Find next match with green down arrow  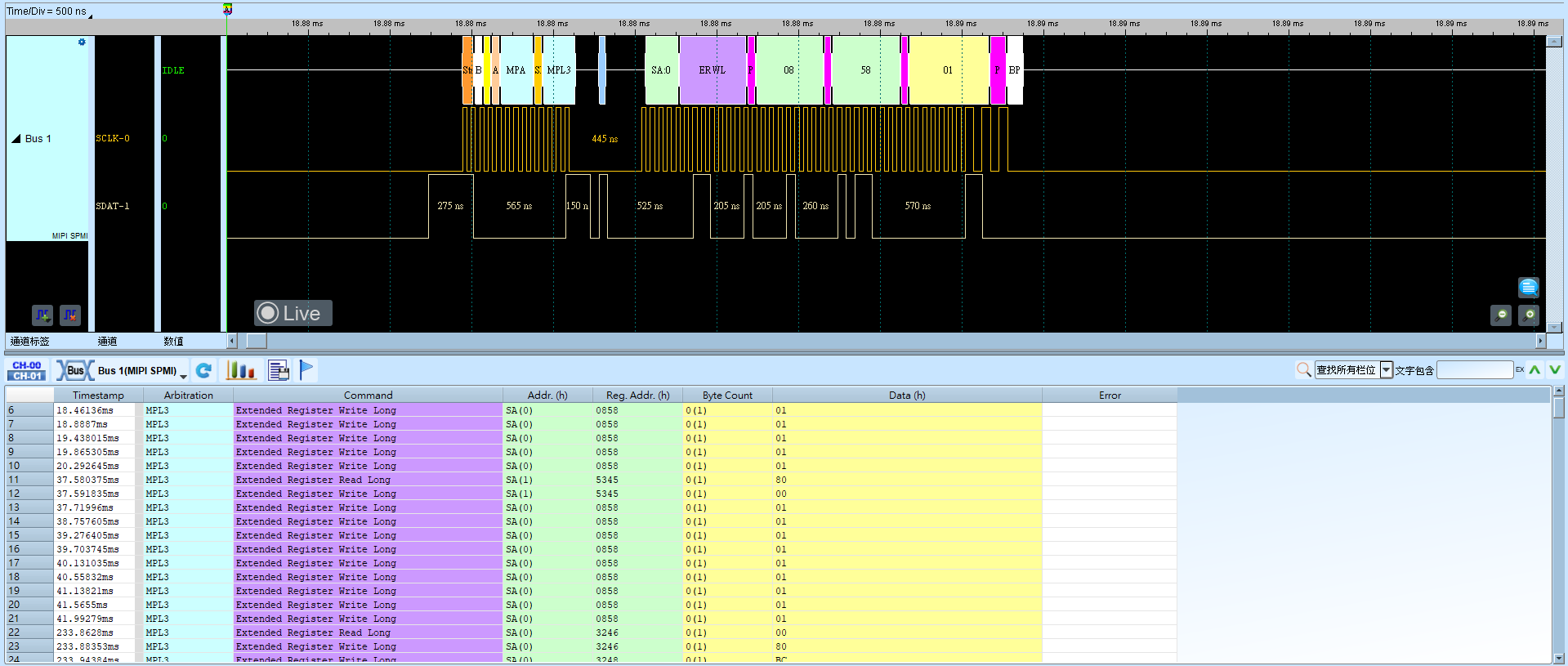coord(1555,370)
